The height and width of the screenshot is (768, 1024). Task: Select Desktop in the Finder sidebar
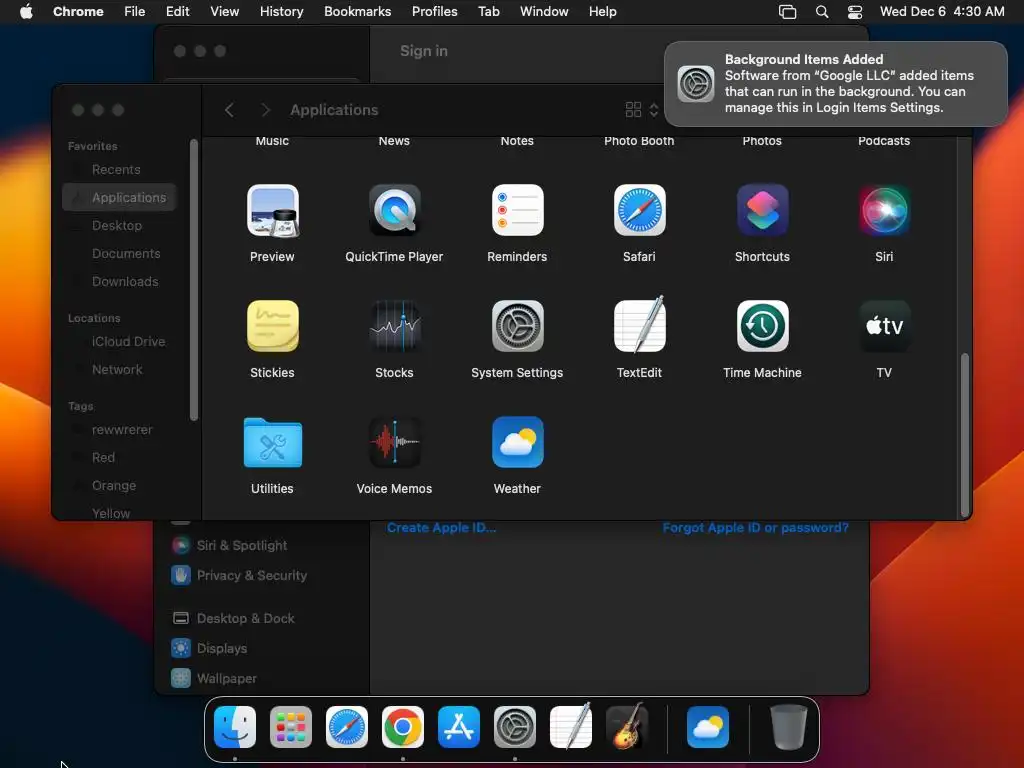[x=120, y=225]
